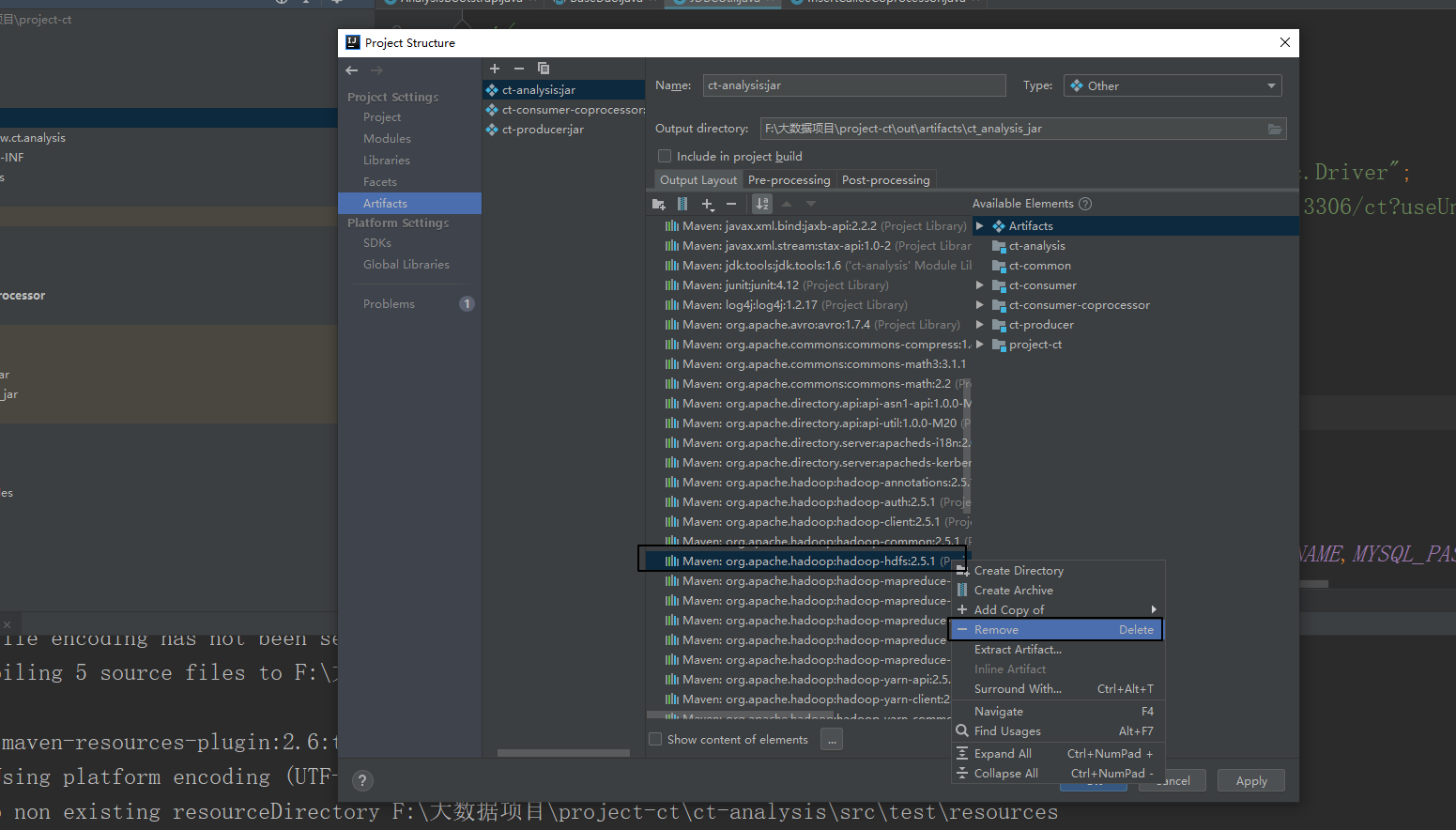The width and height of the screenshot is (1456, 830).
Task: Click the Copy Artifact icon above the artifact list
Action: pos(543,68)
